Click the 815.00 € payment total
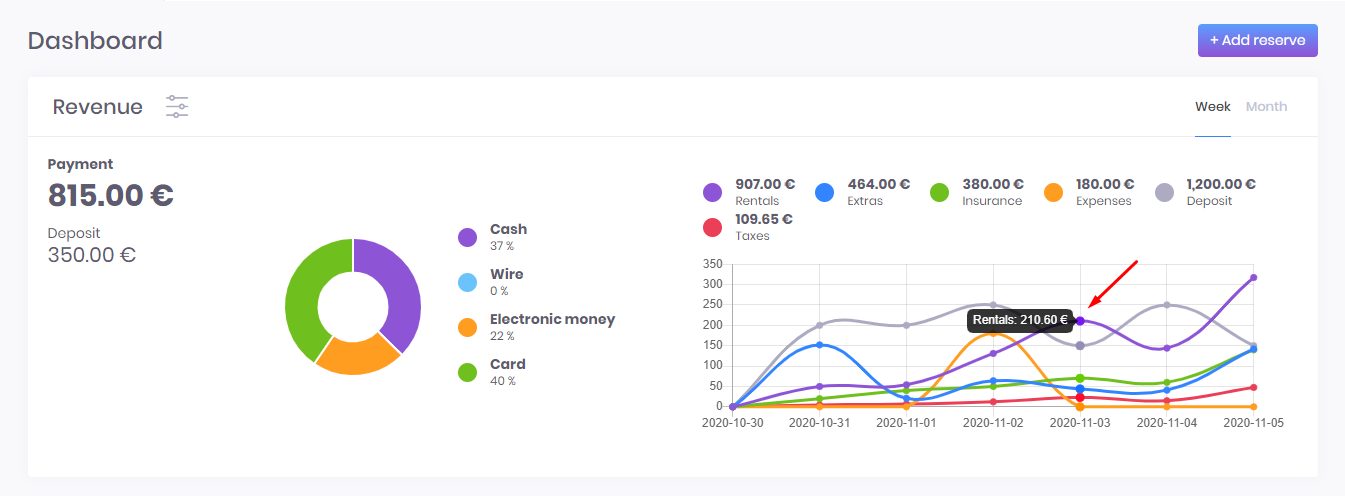 coord(111,195)
